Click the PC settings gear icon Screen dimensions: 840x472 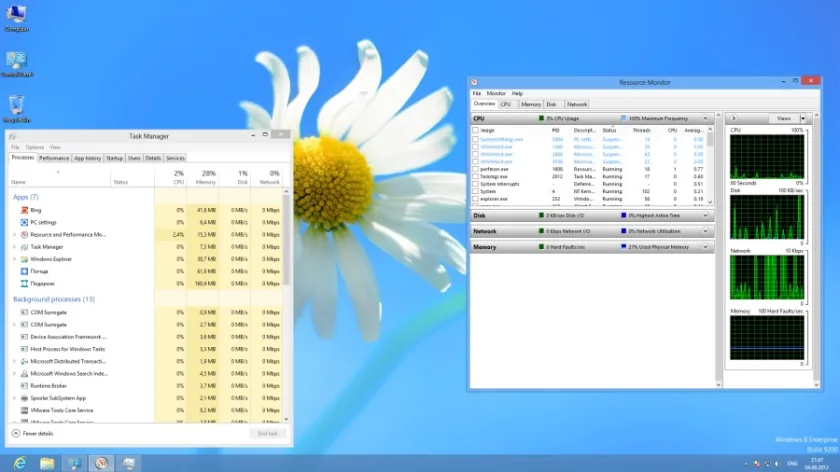(x=24, y=222)
